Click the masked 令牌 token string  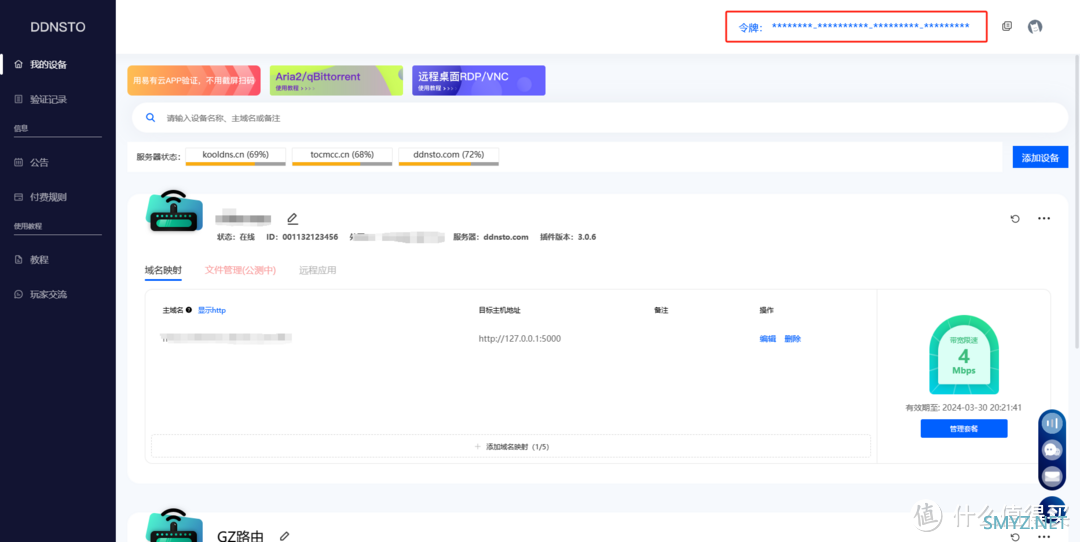click(870, 26)
